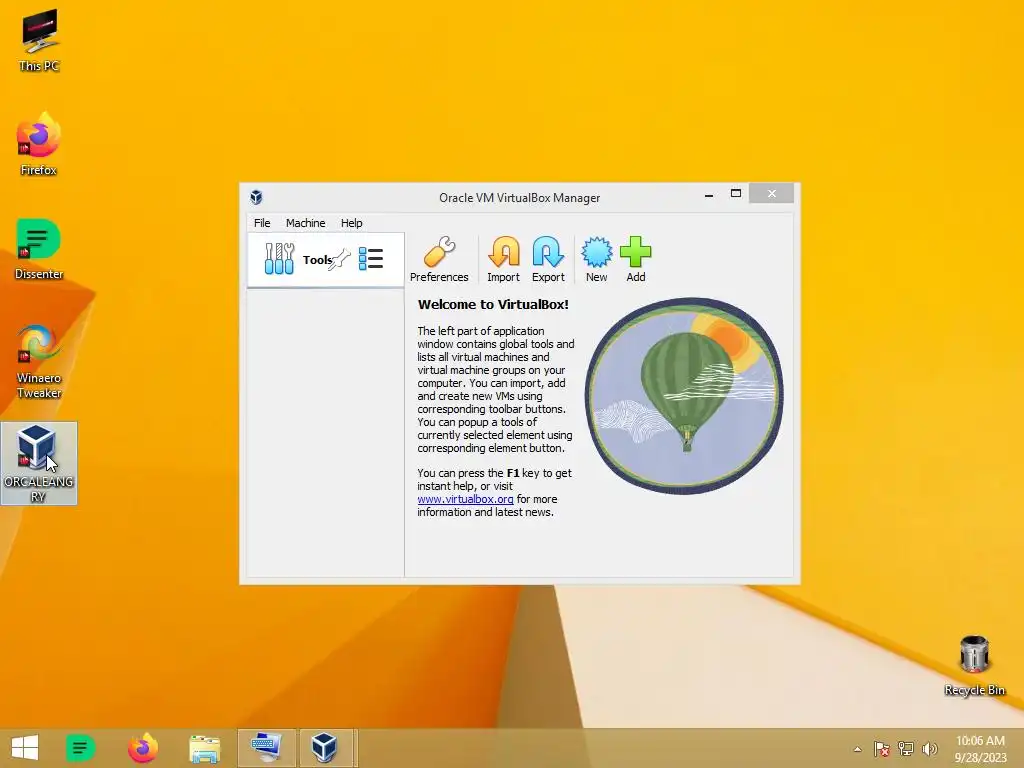Open the Machine menu

tap(305, 223)
